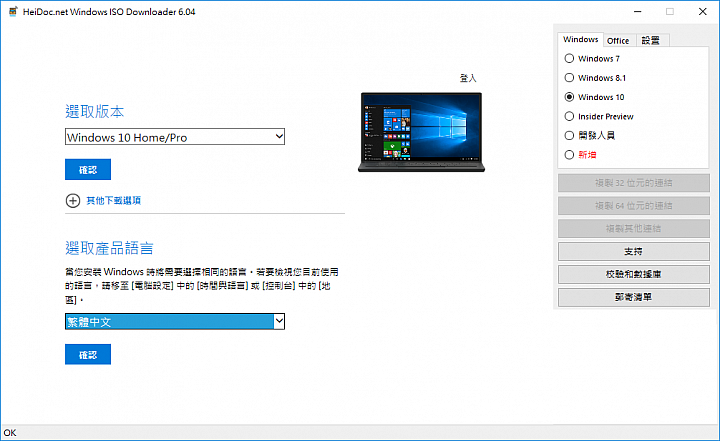This screenshot has height=441, width=720.
Task: Click the plus icon beside 其他下載選項
Action: tap(73, 201)
